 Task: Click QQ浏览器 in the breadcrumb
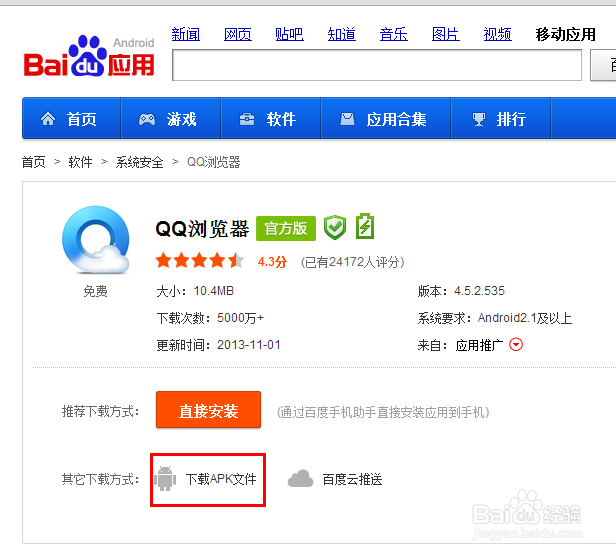click(213, 161)
